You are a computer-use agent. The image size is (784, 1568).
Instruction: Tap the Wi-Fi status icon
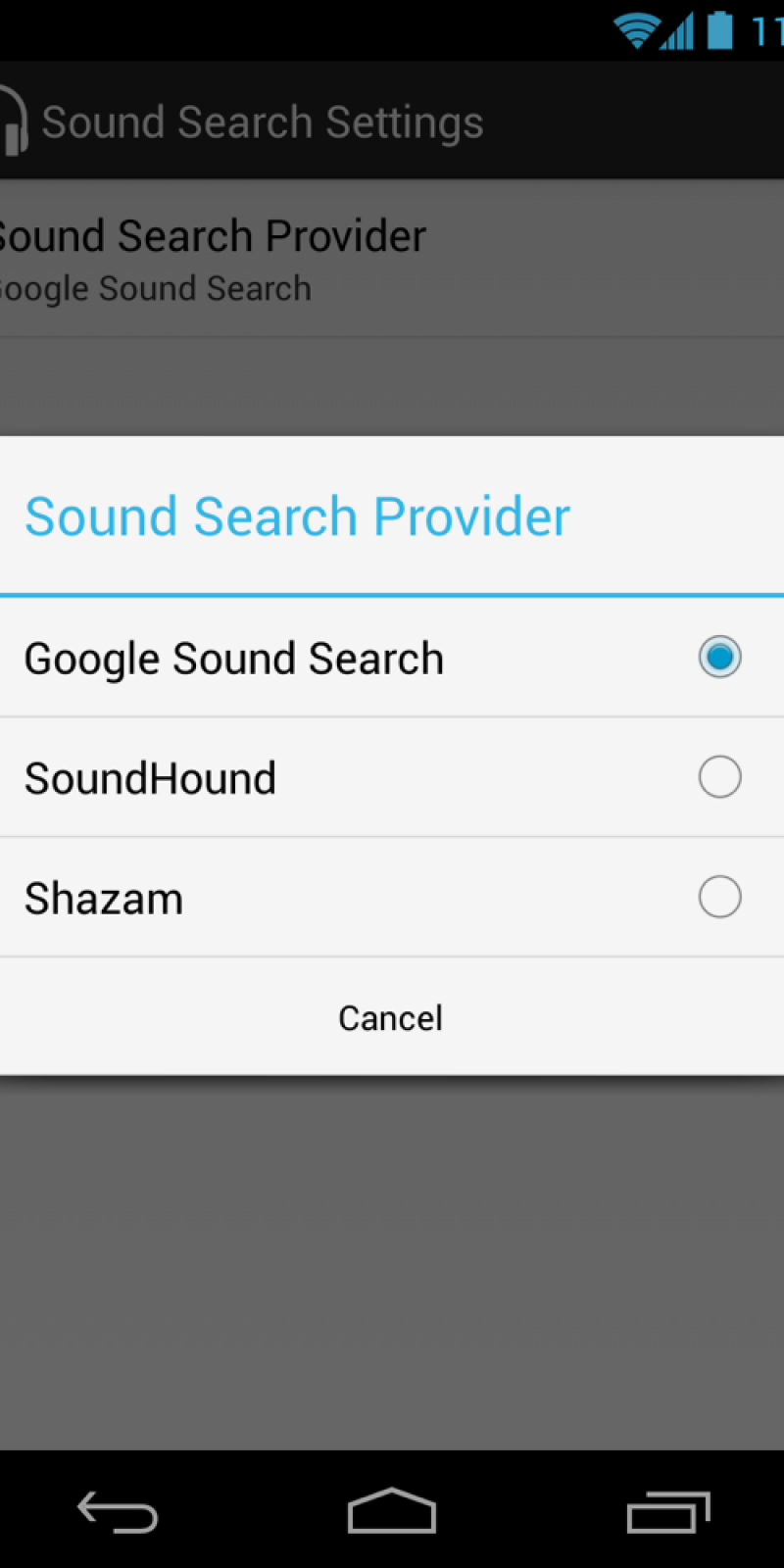(635, 30)
